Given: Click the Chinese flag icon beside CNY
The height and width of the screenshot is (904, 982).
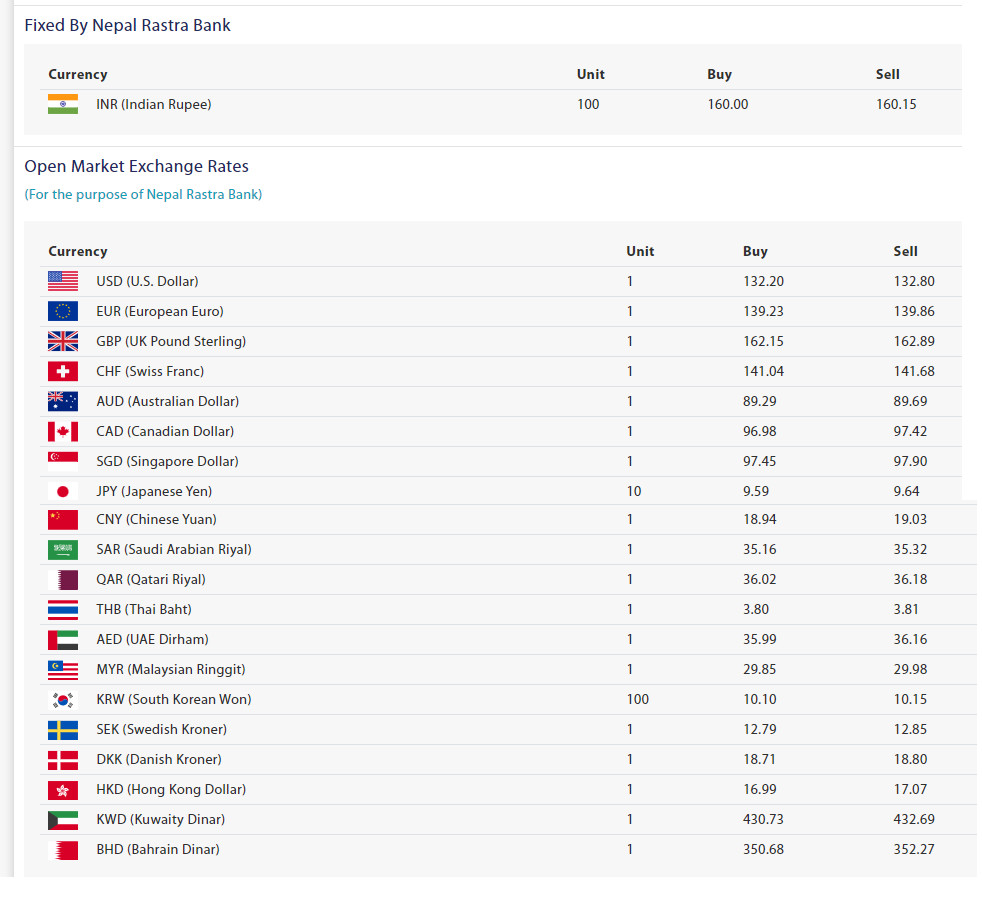Looking at the screenshot, I should (63, 520).
